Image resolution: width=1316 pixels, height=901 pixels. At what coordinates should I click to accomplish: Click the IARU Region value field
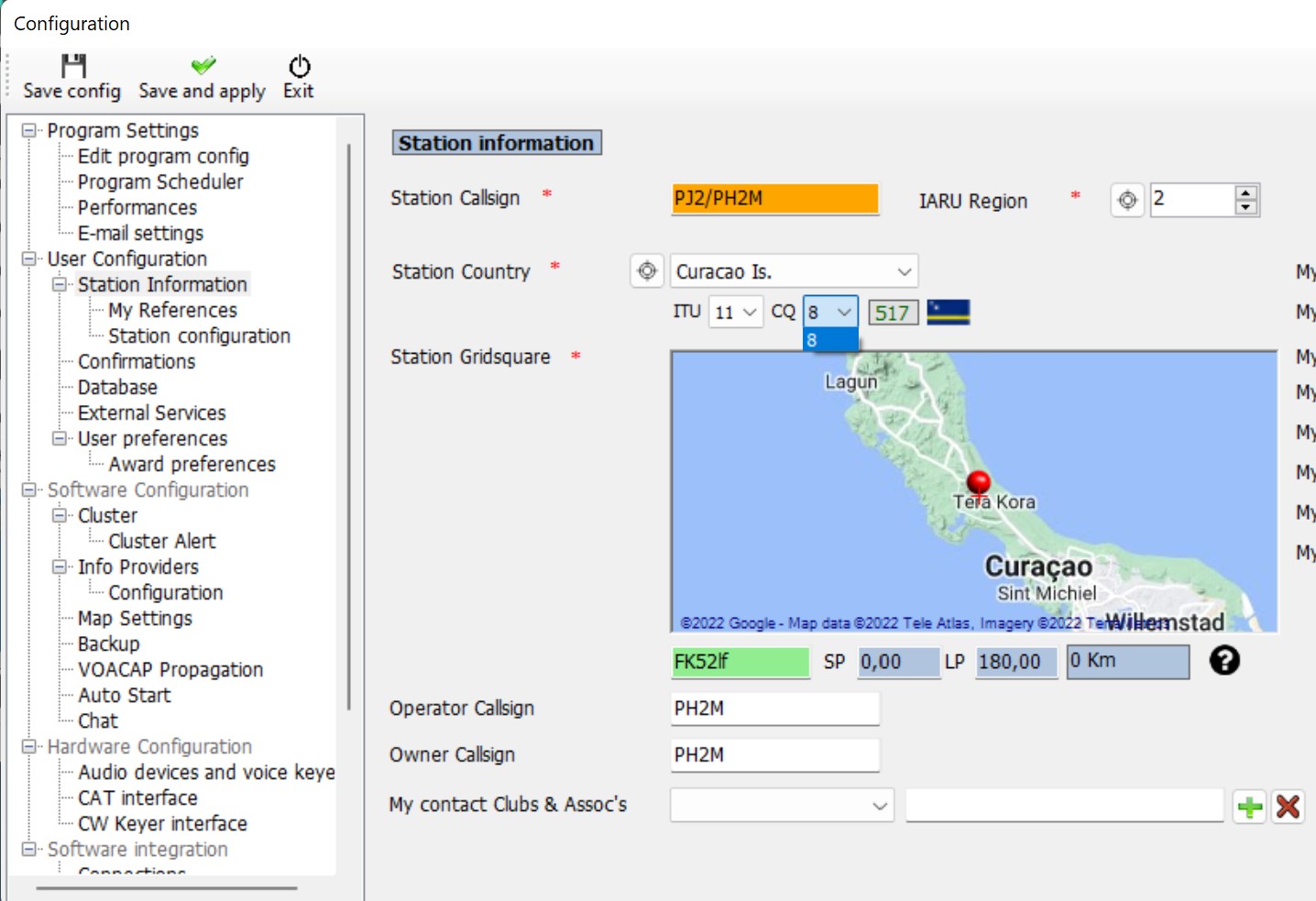click(1193, 200)
